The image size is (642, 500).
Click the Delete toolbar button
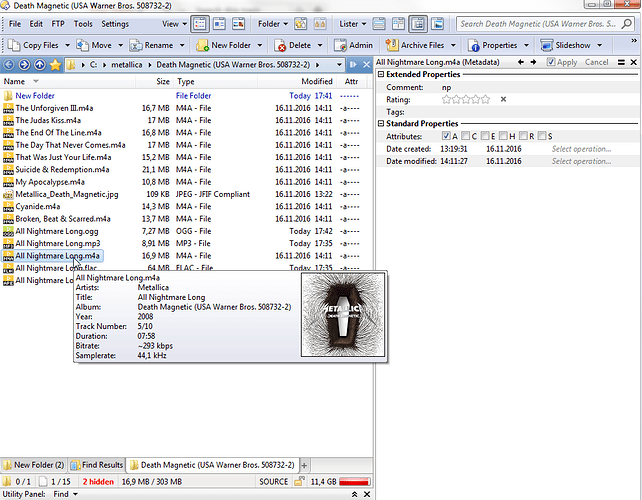293,45
